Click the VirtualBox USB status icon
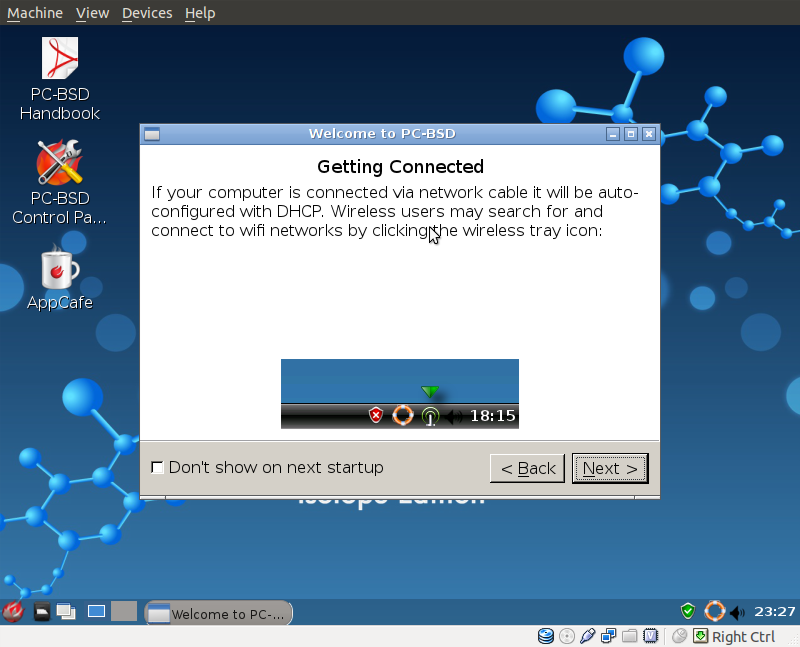Viewport: 800px width, 647px height. click(x=587, y=636)
